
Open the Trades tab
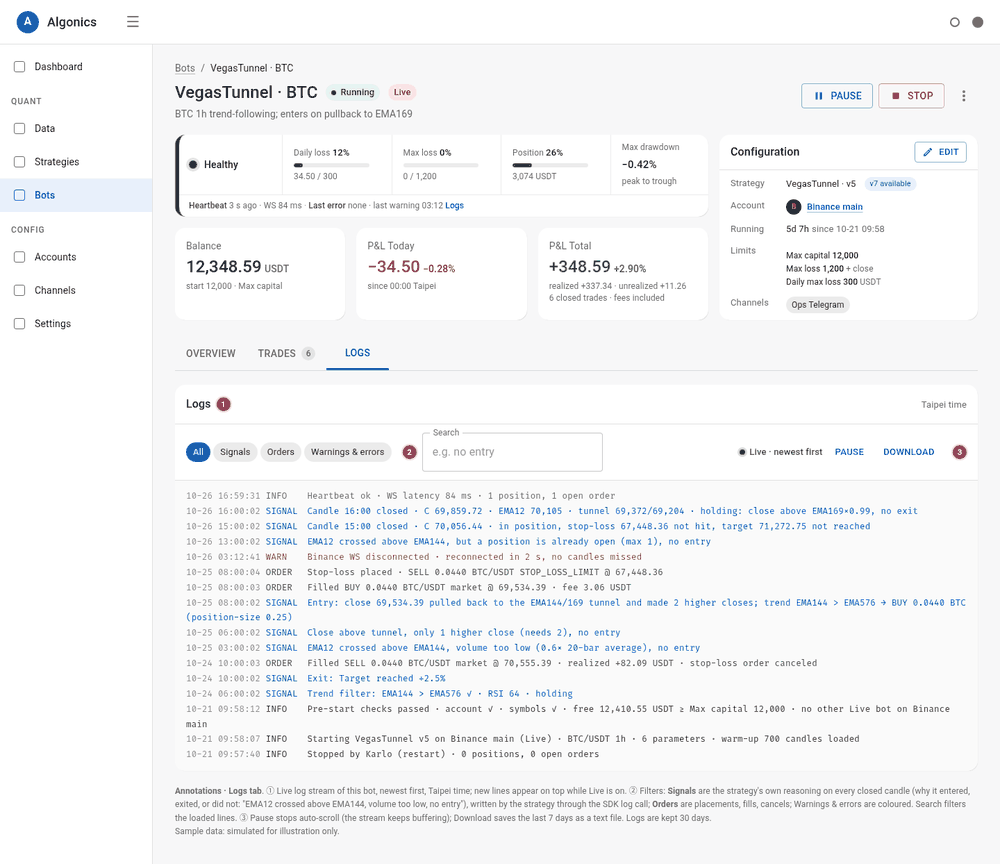tap(286, 353)
